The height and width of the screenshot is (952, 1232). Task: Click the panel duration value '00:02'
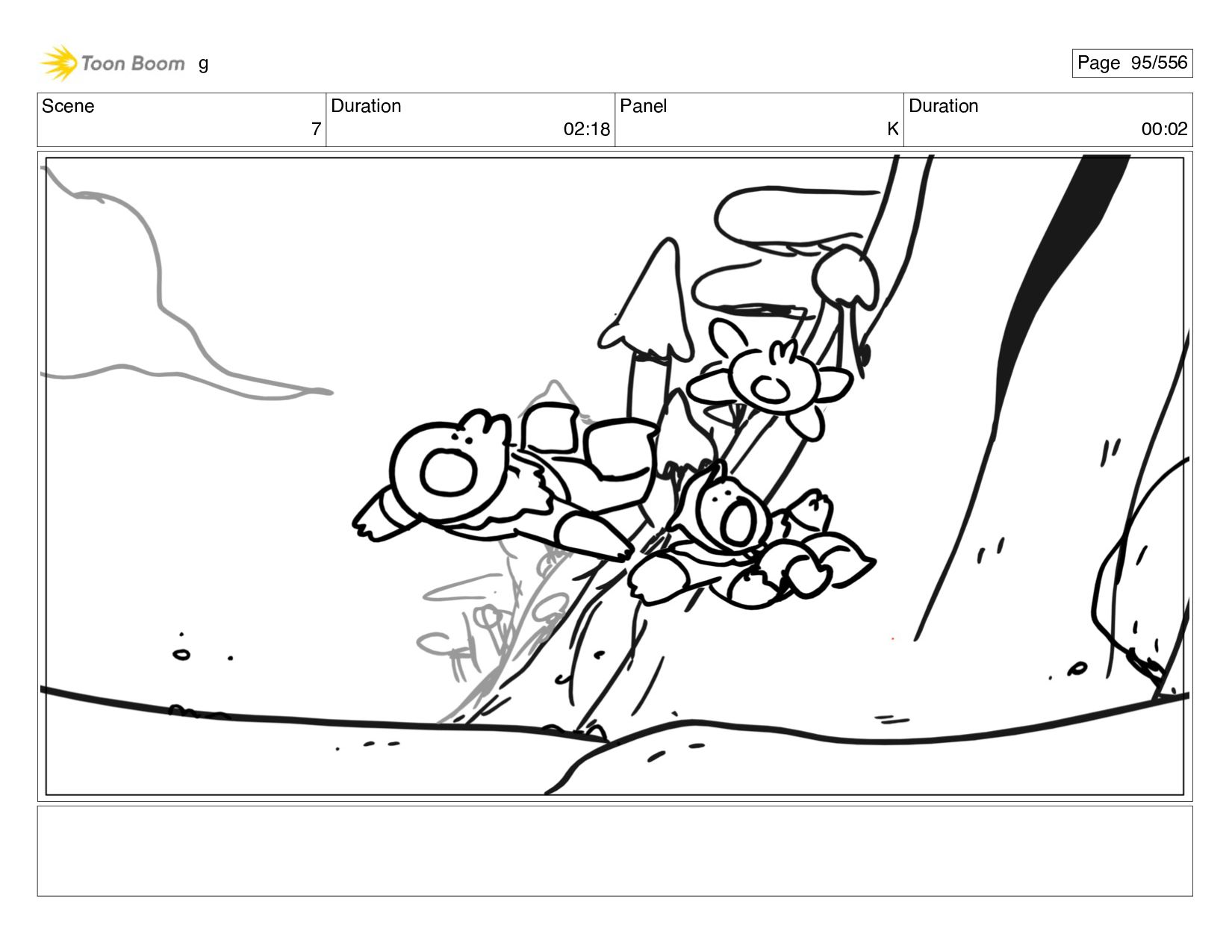1164,129
